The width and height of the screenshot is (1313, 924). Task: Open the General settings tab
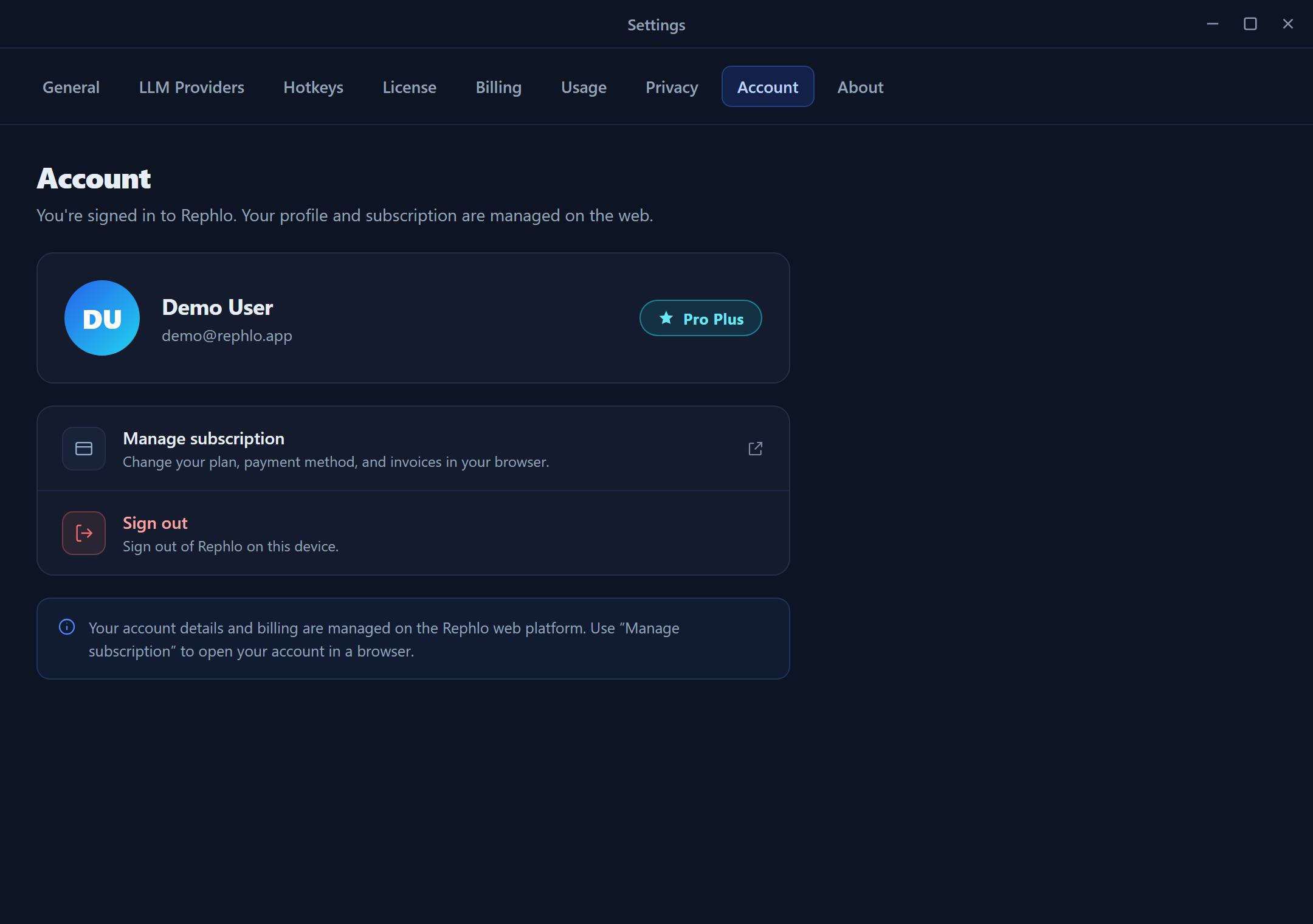pos(71,87)
